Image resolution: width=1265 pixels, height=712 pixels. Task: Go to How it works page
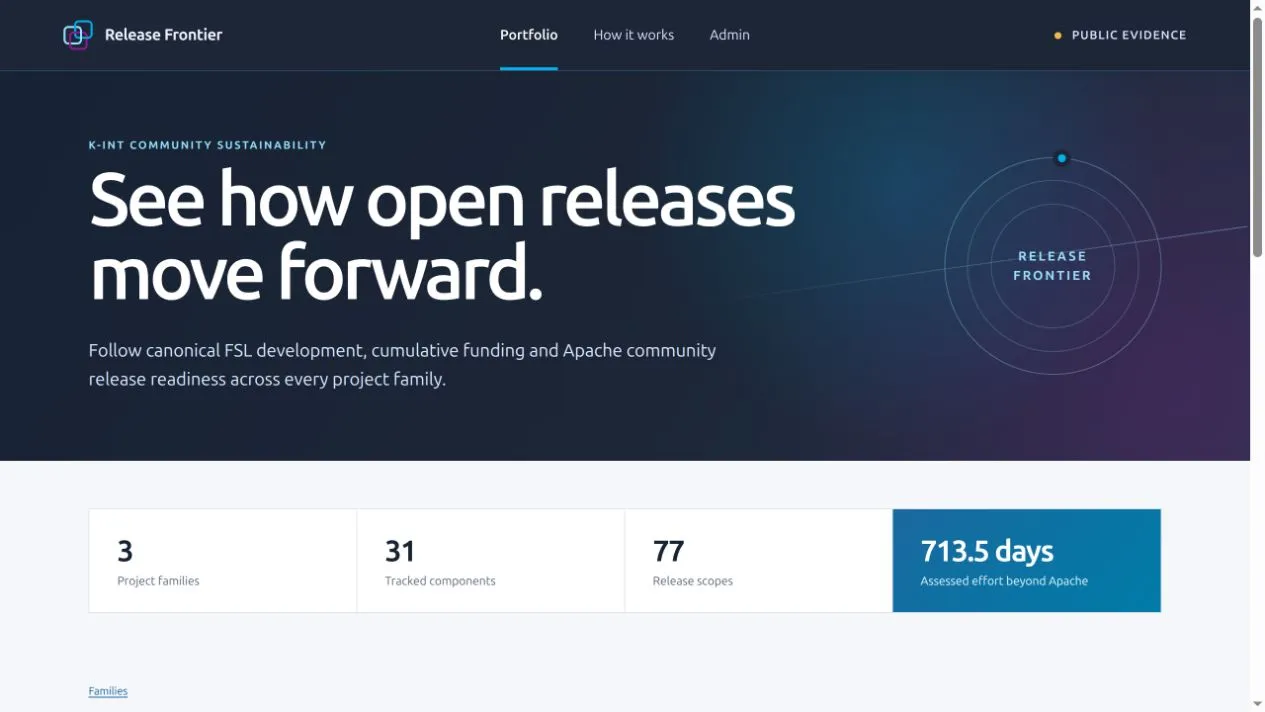coord(634,35)
